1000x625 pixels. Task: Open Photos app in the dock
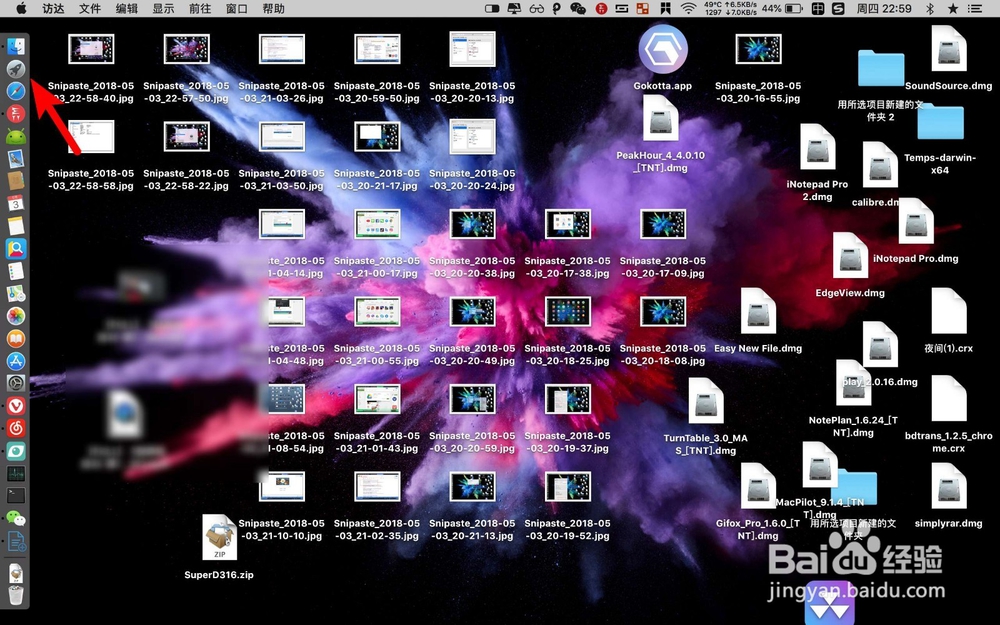[16, 316]
